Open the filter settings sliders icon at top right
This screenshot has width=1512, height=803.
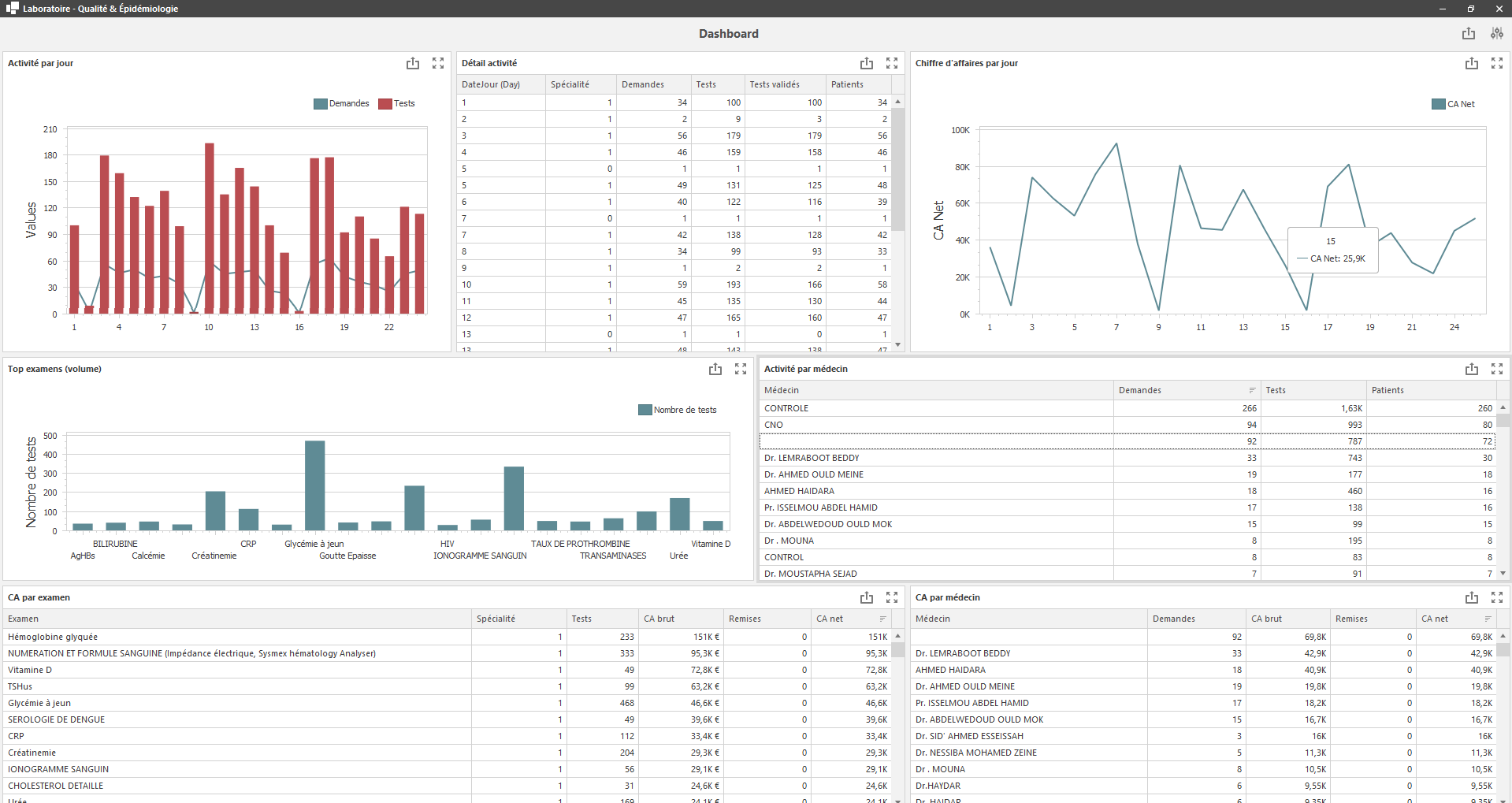[x=1498, y=33]
